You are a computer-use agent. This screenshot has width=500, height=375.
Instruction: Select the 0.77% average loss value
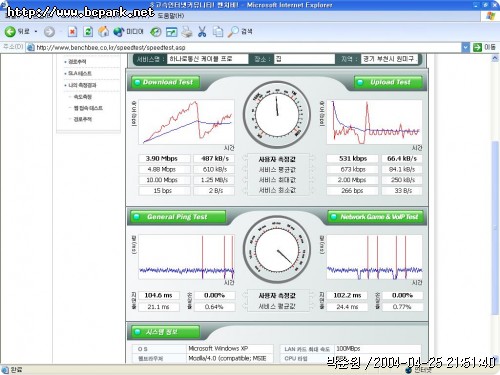(402, 307)
